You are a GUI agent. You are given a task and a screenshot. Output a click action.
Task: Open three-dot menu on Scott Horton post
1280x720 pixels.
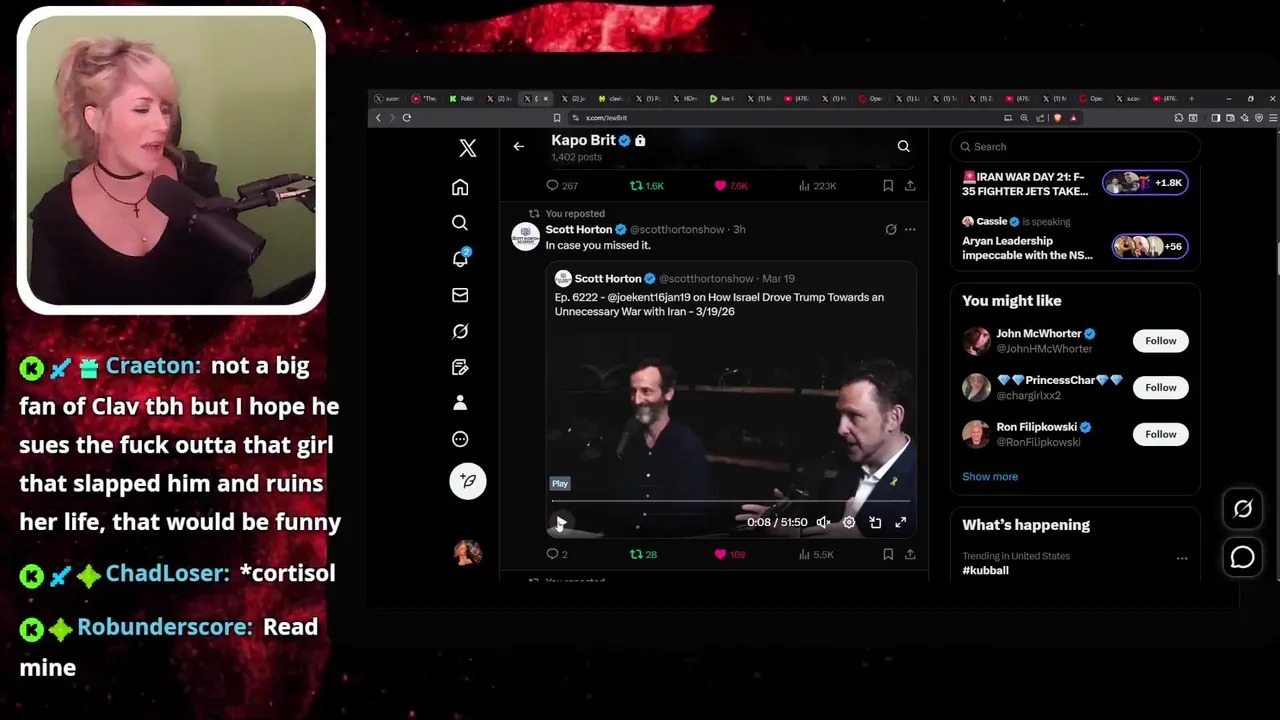910,229
